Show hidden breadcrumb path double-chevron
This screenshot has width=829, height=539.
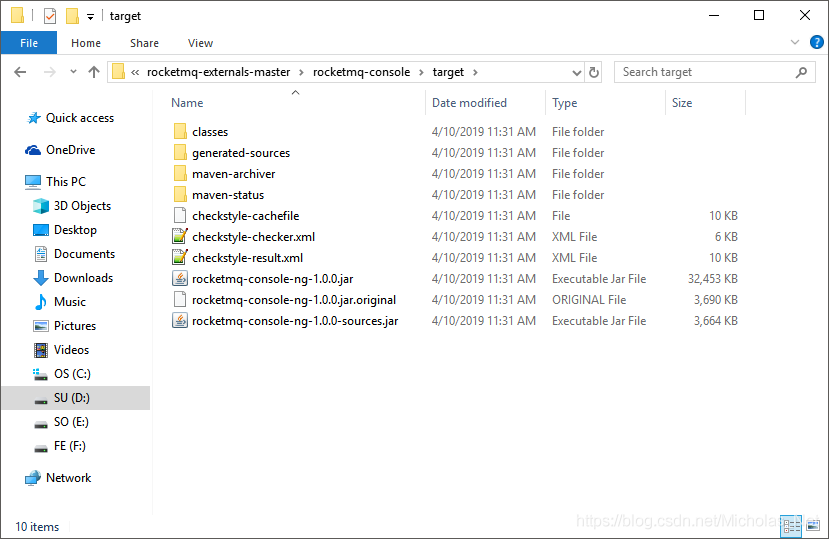tap(135, 72)
